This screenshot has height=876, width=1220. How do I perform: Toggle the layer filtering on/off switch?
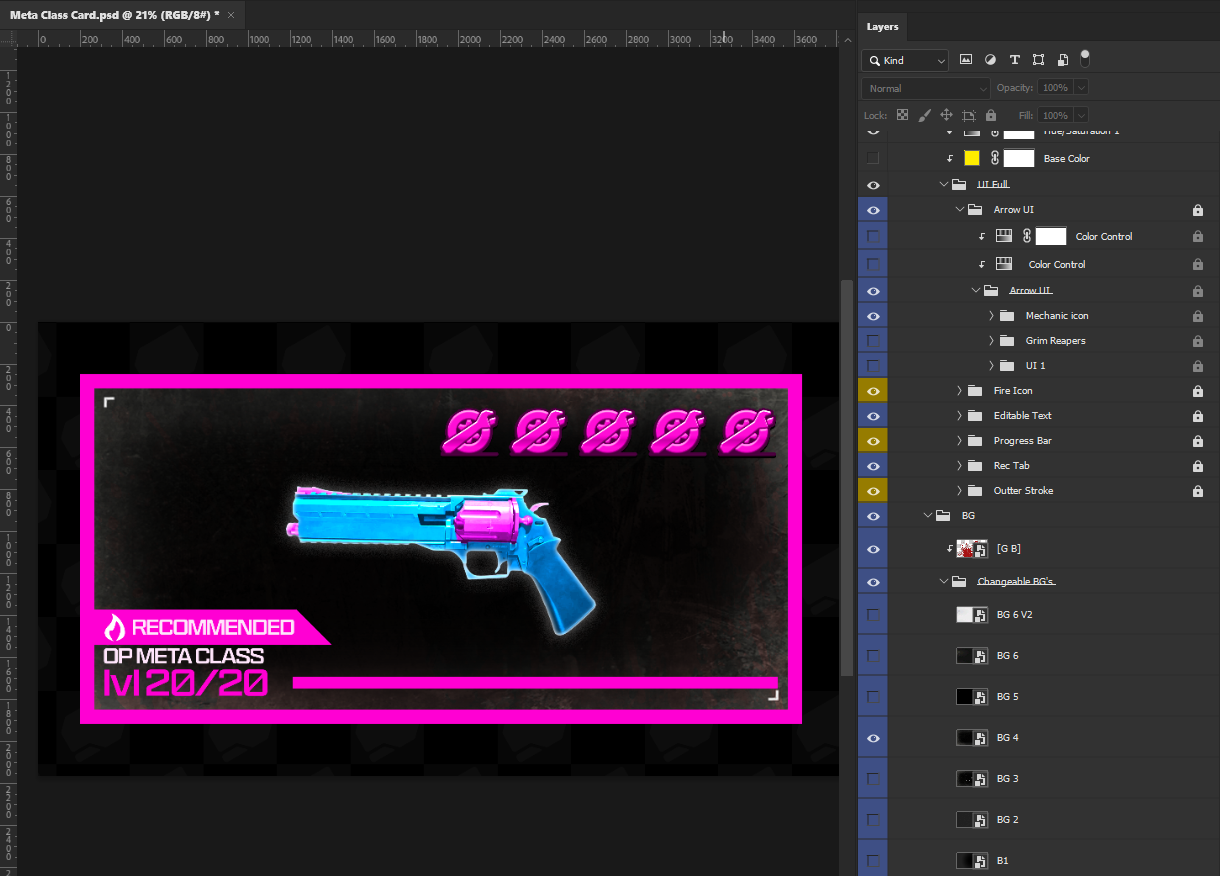(x=1085, y=60)
